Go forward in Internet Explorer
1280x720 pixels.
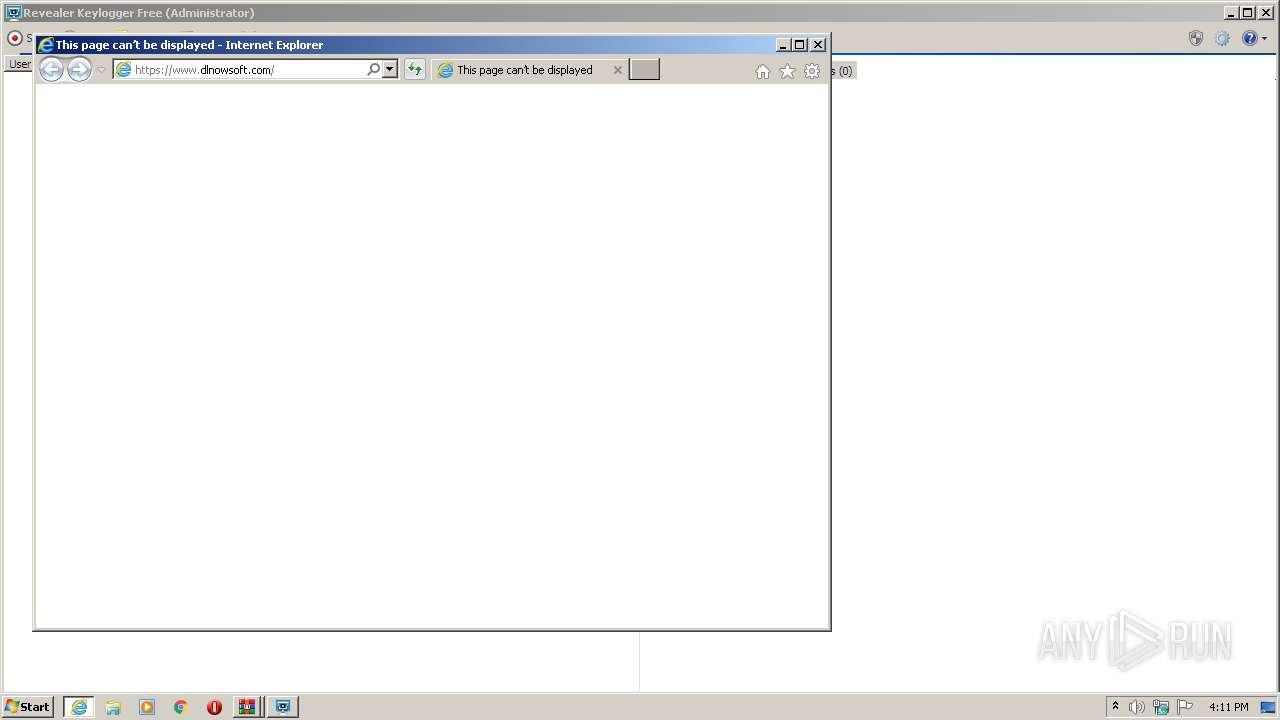tap(79, 69)
